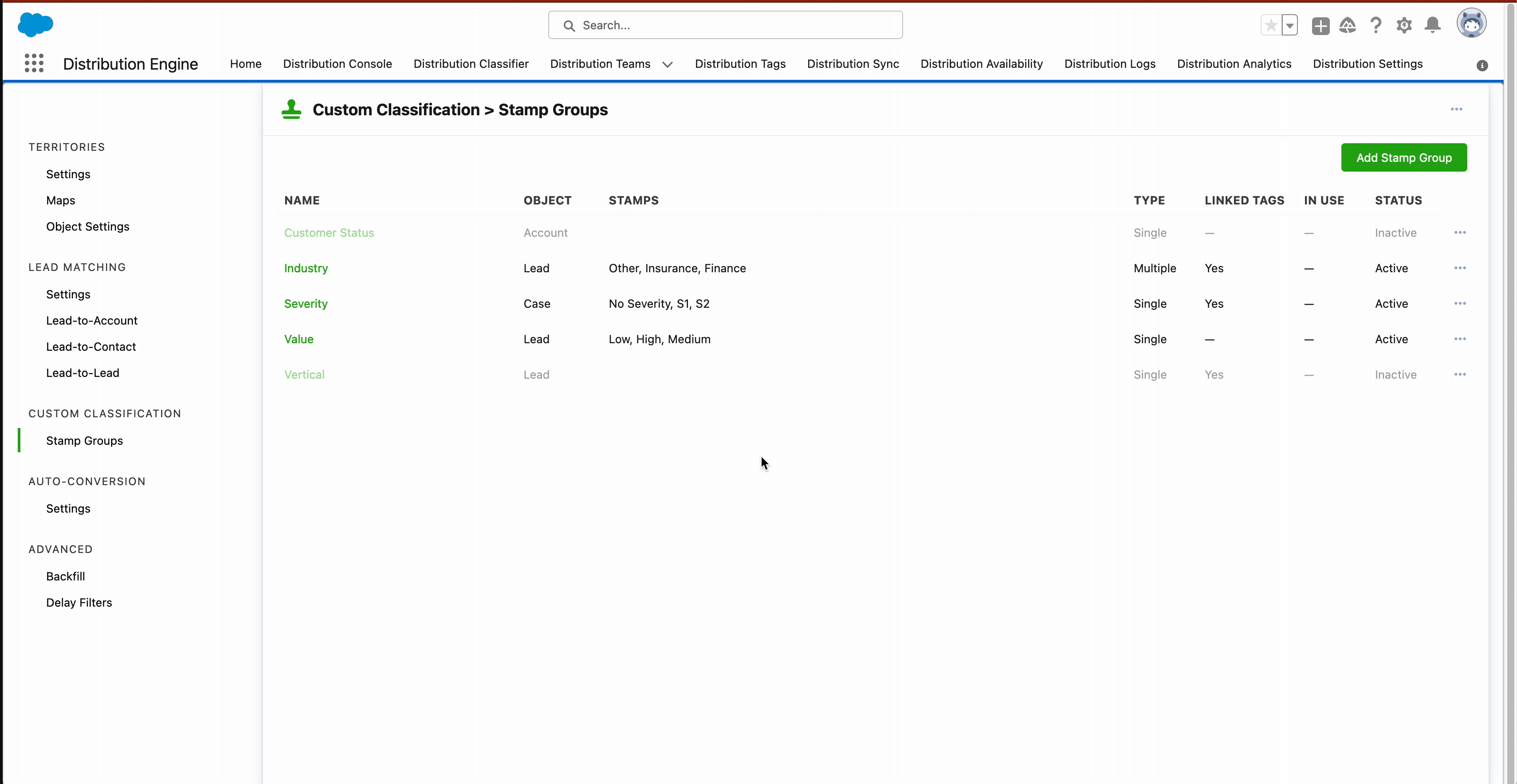The height and width of the screenshot is (784, 1517).
Task: Select Object Settings in the sidebar
Action: coord(88,227)
